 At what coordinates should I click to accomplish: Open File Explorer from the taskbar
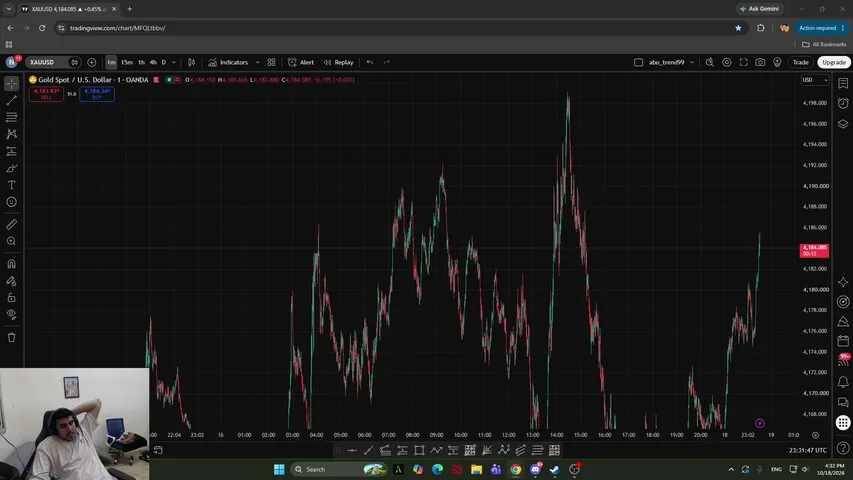477,469
